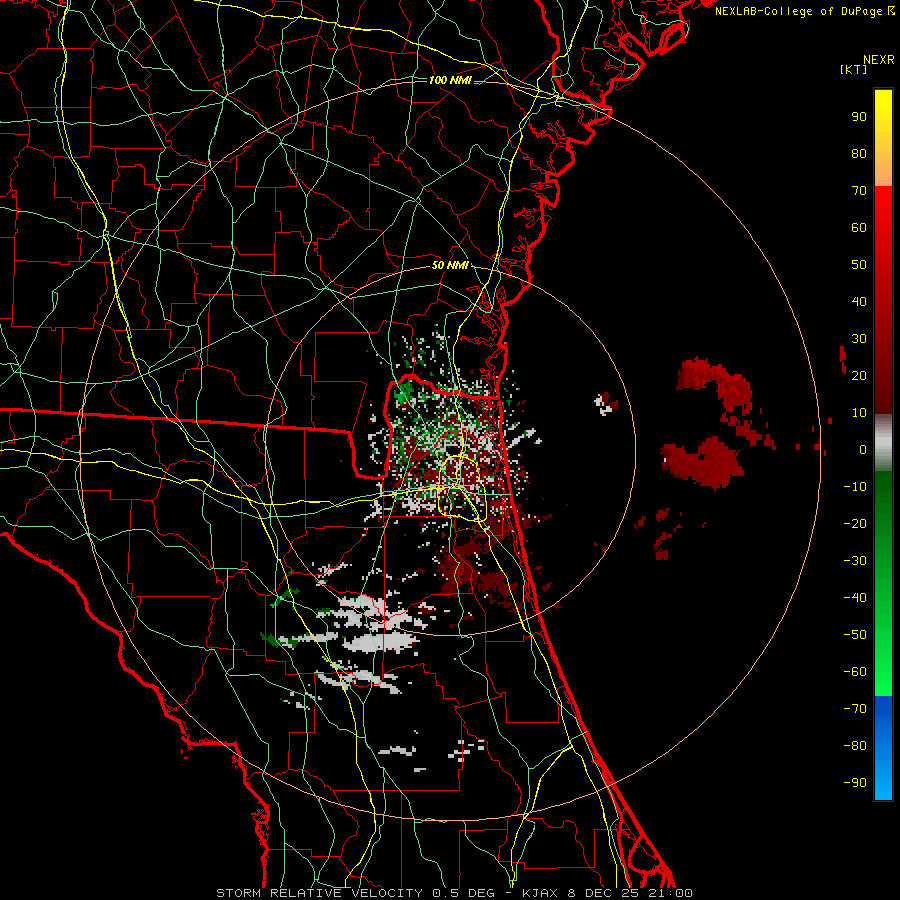Click the -60 value on velocity scale
Image resolution: width=900 pixels, height=900 pixels.
(855, 672)
